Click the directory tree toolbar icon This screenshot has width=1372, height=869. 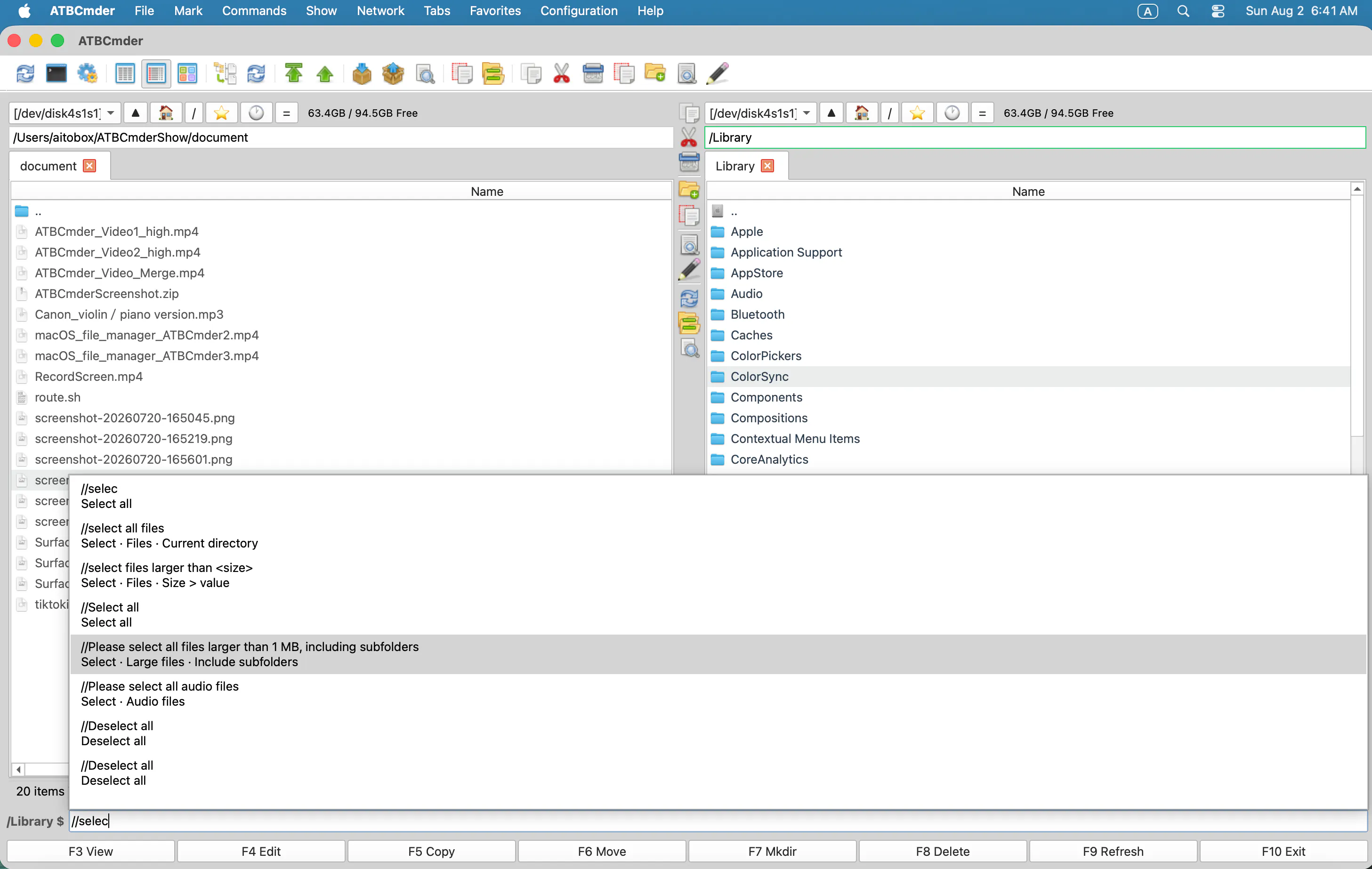225,74
